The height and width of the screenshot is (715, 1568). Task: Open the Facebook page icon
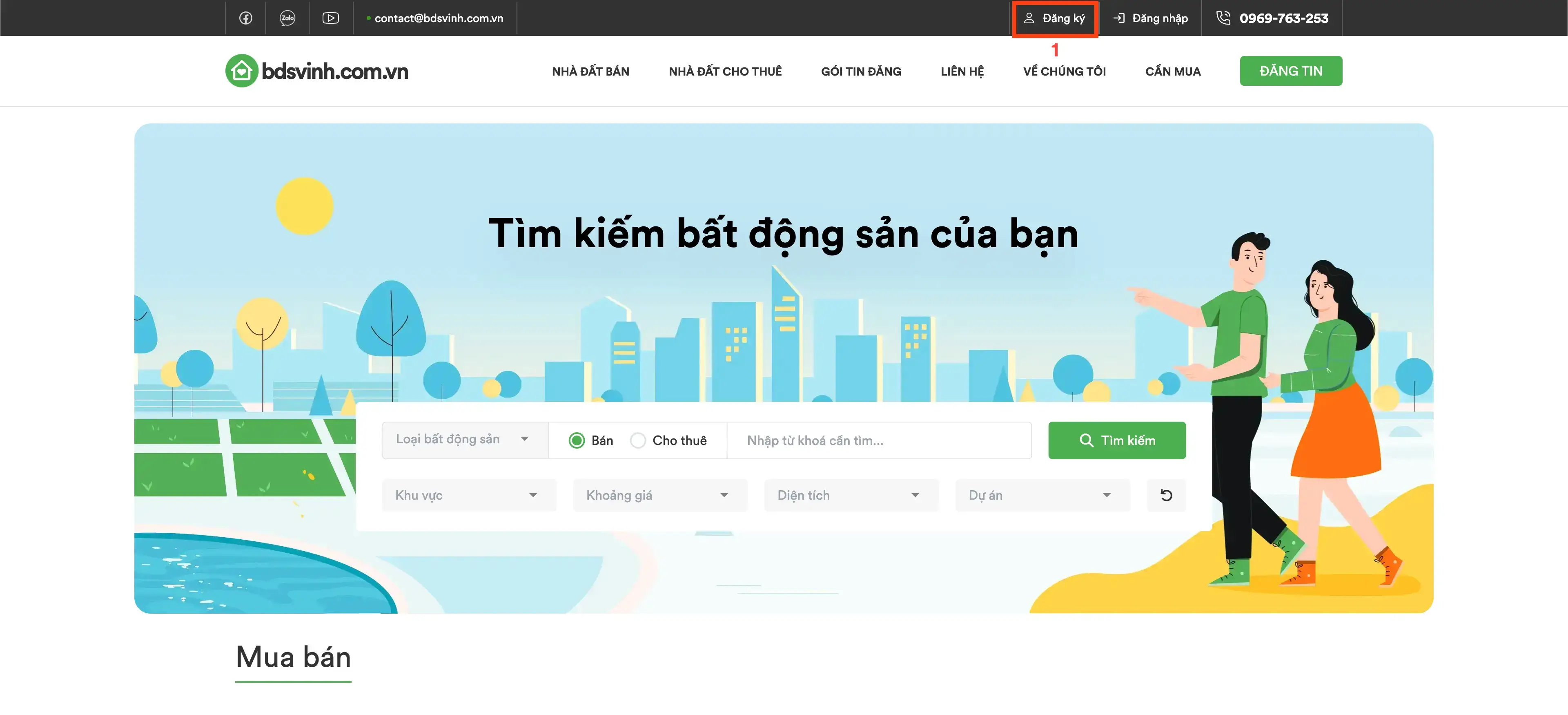246,18
